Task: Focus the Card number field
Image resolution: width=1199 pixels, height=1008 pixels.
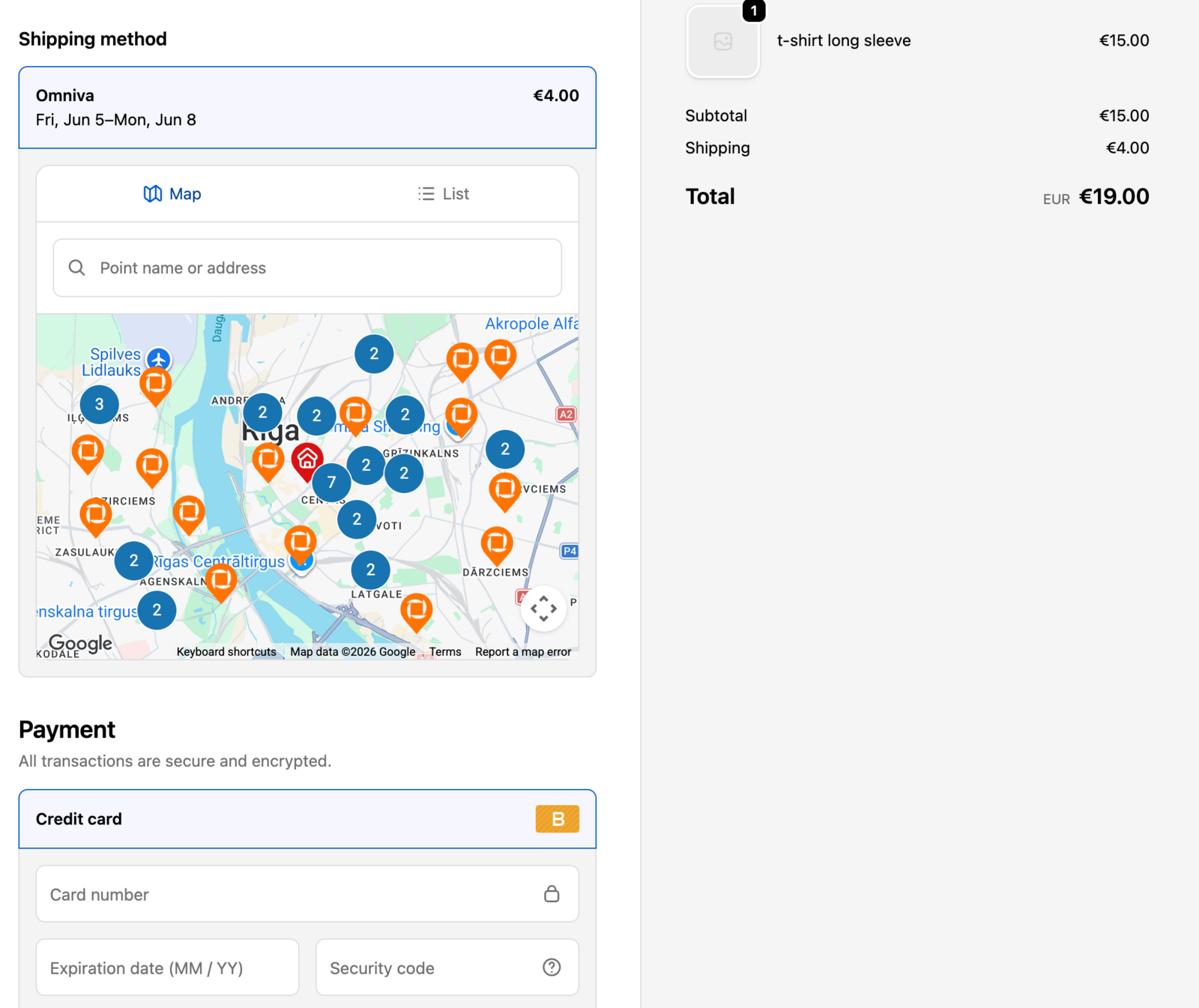Action: point(307,894)
